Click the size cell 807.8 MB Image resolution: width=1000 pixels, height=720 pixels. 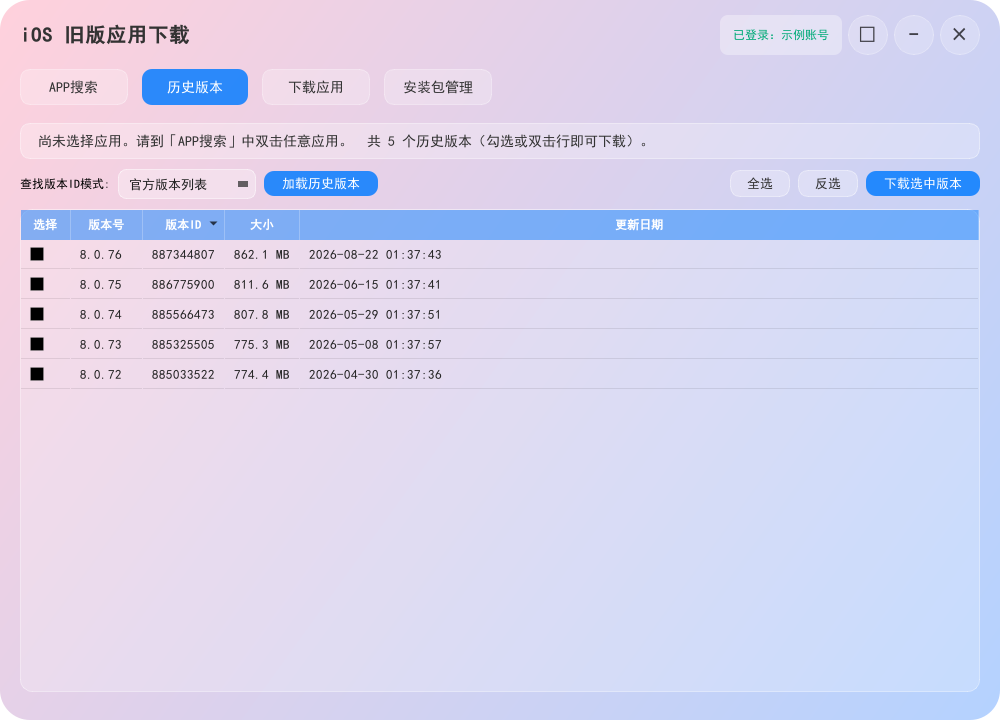pyautogui.click(x=261, y=315)
